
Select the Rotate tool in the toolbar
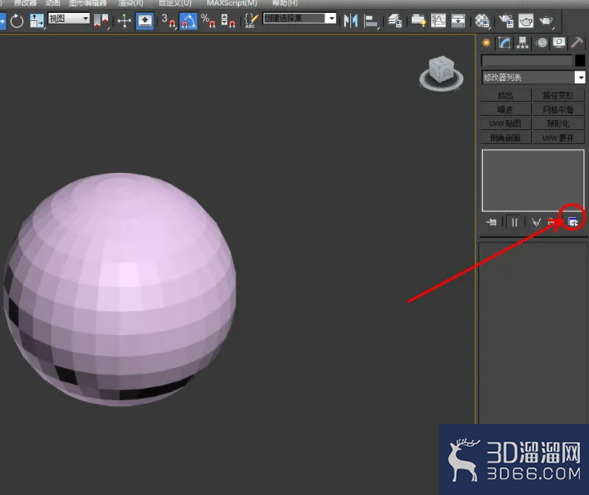17,21
